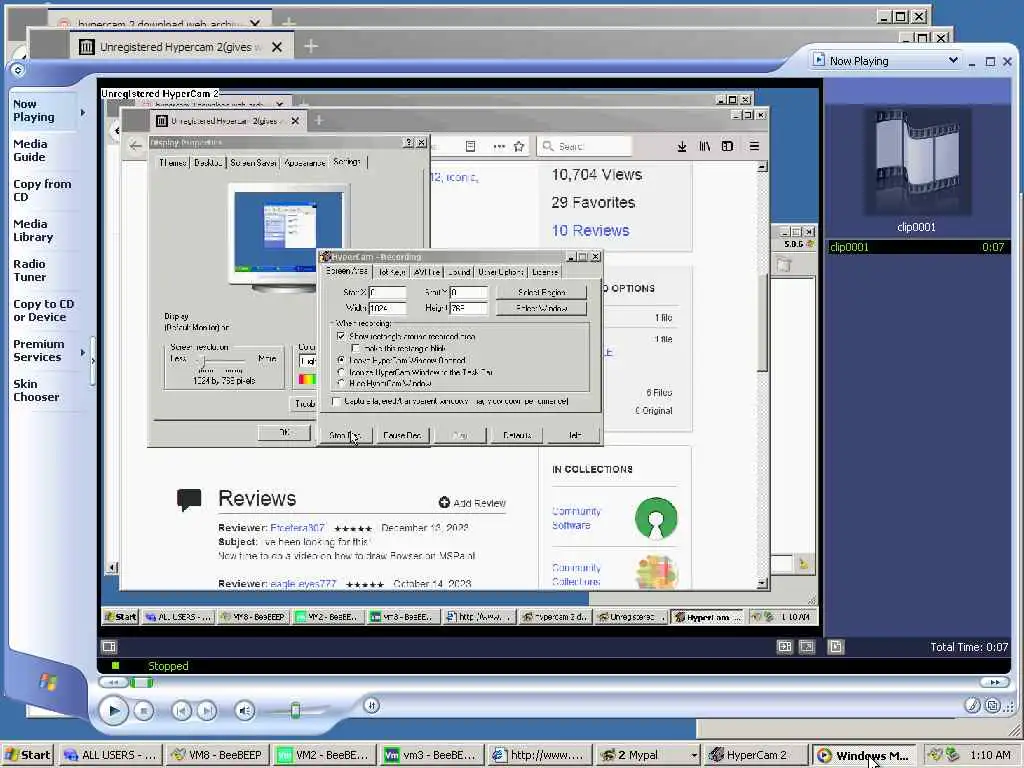Screen dimensions: 1024x768
Task: Click the full screen view icon
Action: 807,647
